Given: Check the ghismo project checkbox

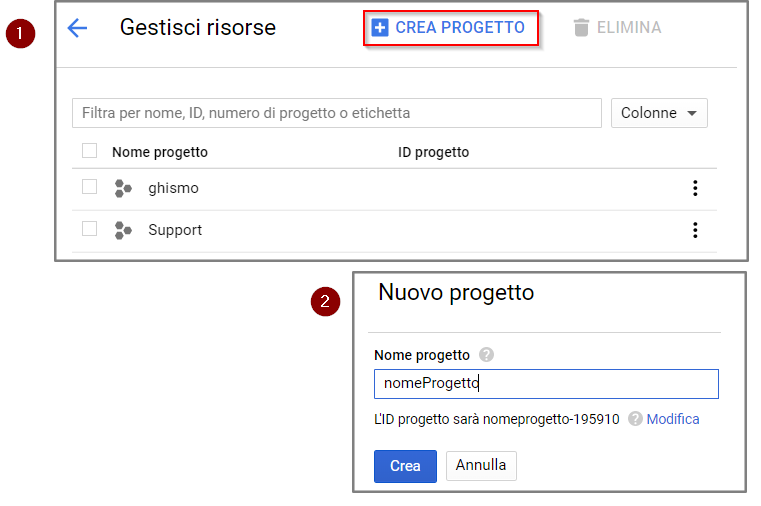Looking at the screenshot, I should [x=89, y=187].
